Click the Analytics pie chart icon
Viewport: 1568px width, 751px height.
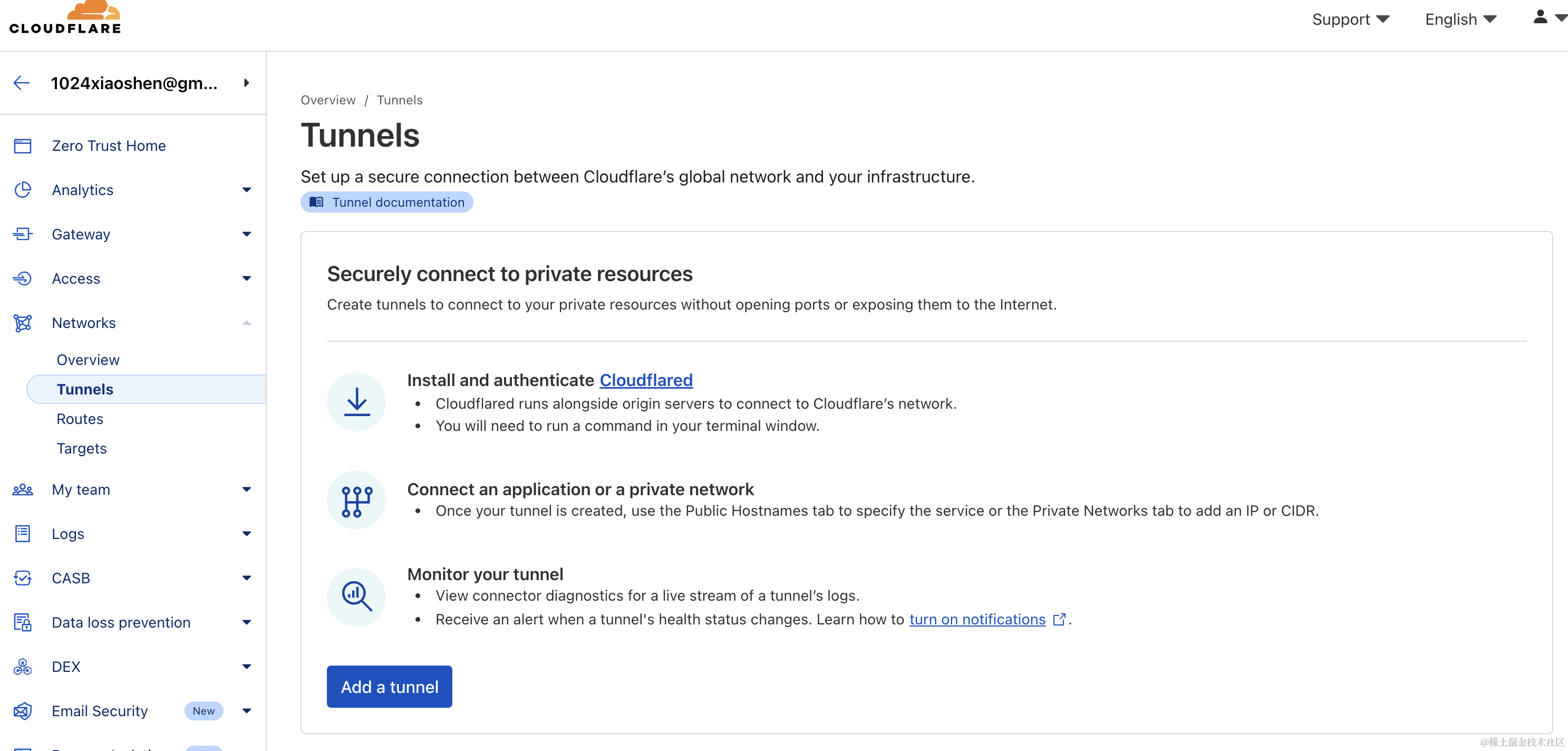(23, 190)
